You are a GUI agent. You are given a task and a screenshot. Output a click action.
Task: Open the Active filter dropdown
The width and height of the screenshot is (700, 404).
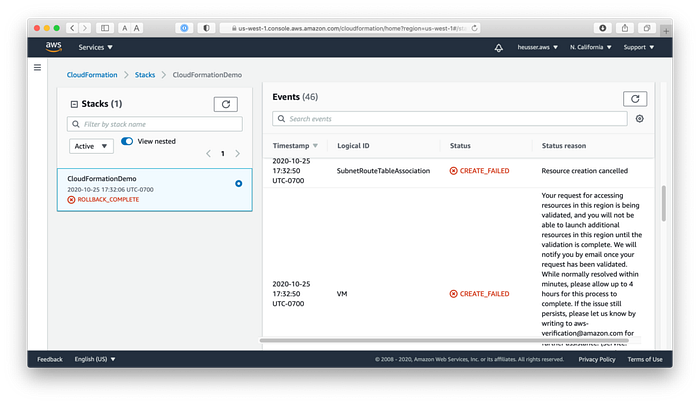91,146
